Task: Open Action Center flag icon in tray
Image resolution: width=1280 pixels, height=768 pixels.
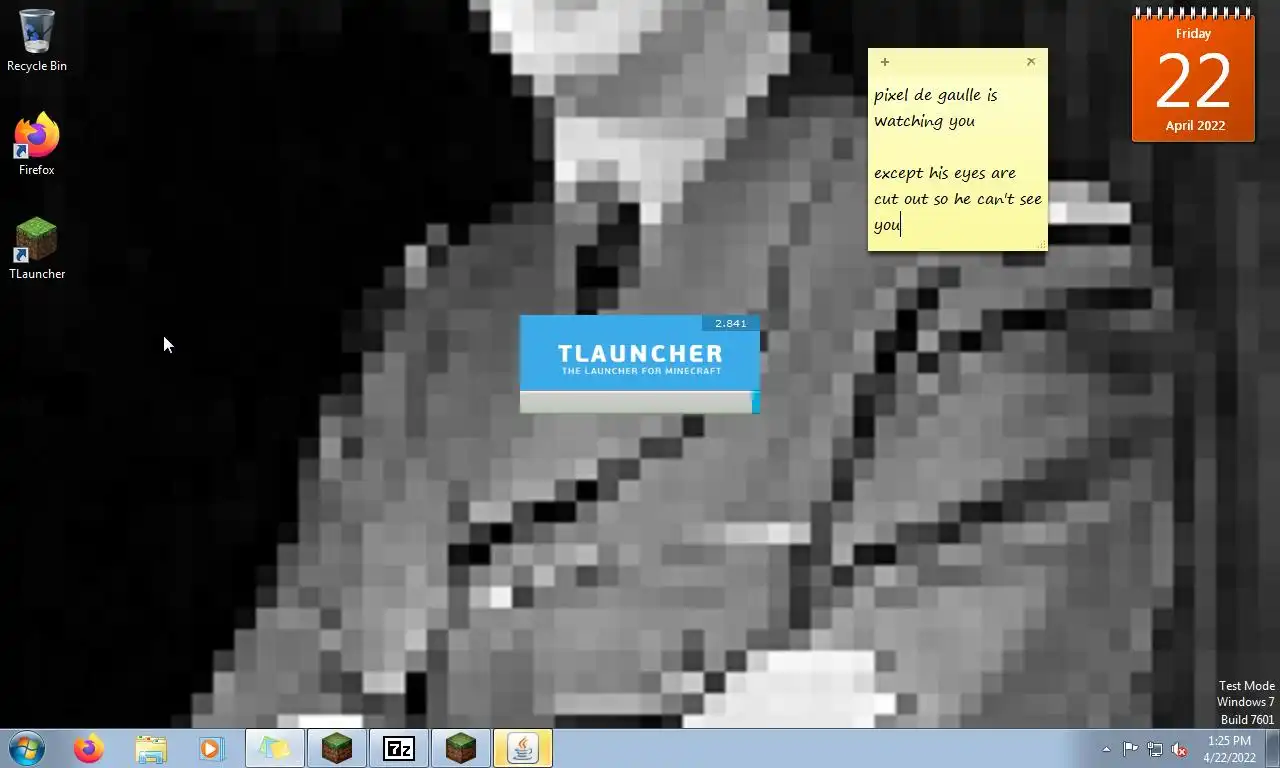Action: 1130,749
